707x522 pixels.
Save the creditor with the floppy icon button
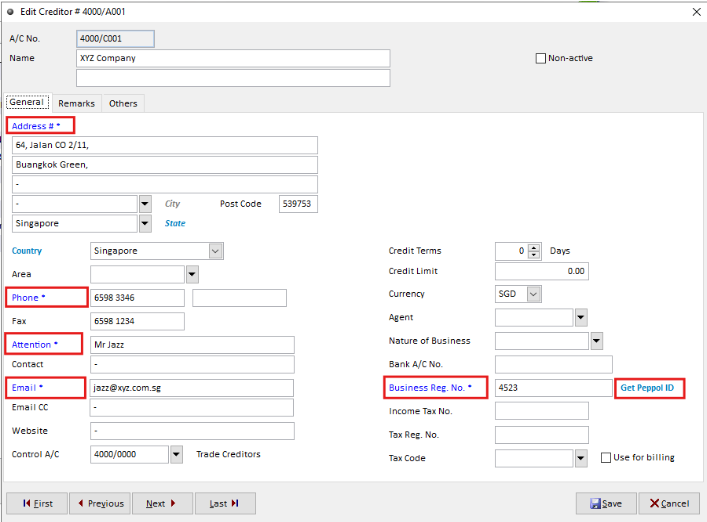(x=606, y=503)
